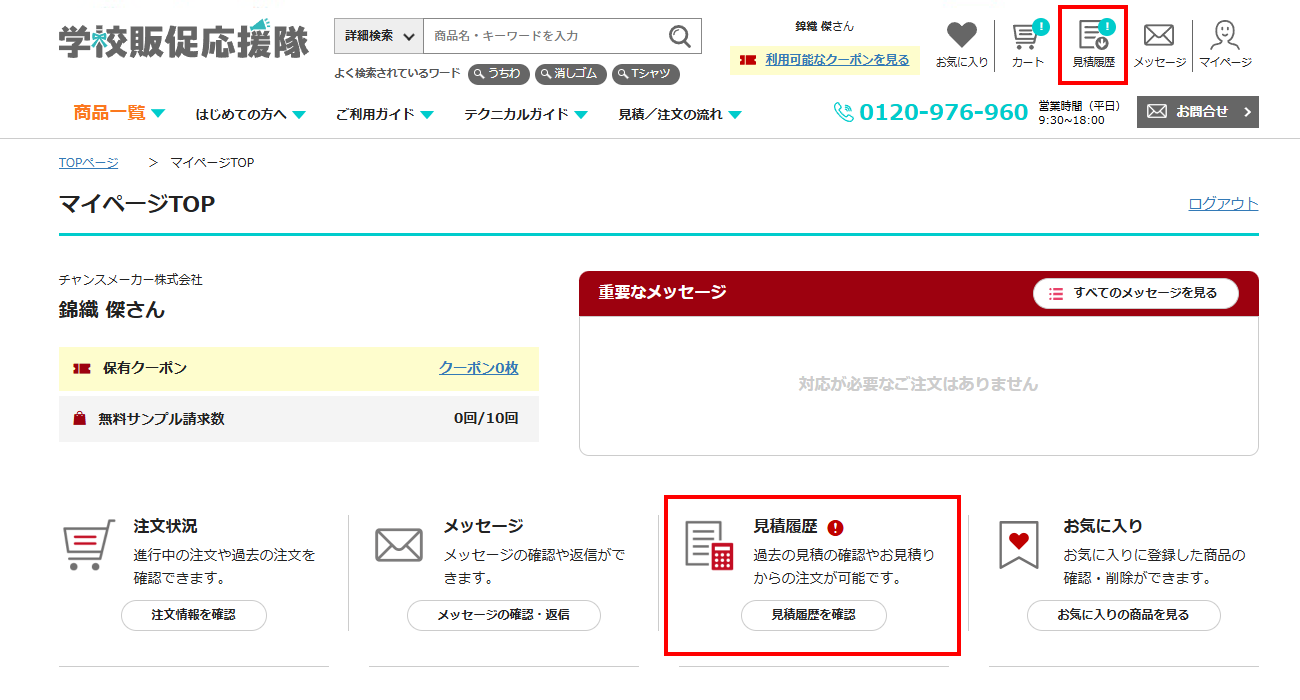Screen dimensions: 1300x700
Task: Open the 利用可能なクーポンを見る link
Action: coord(836,60)
